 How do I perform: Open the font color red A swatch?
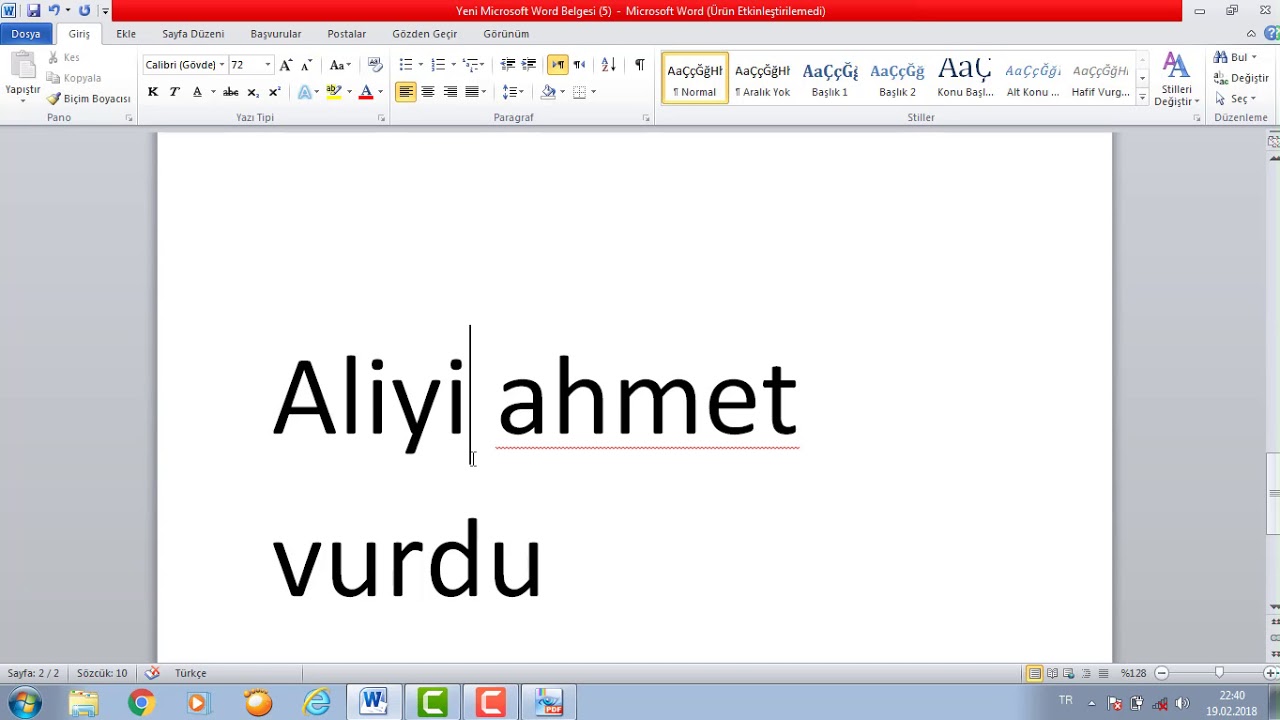(366, 92)
